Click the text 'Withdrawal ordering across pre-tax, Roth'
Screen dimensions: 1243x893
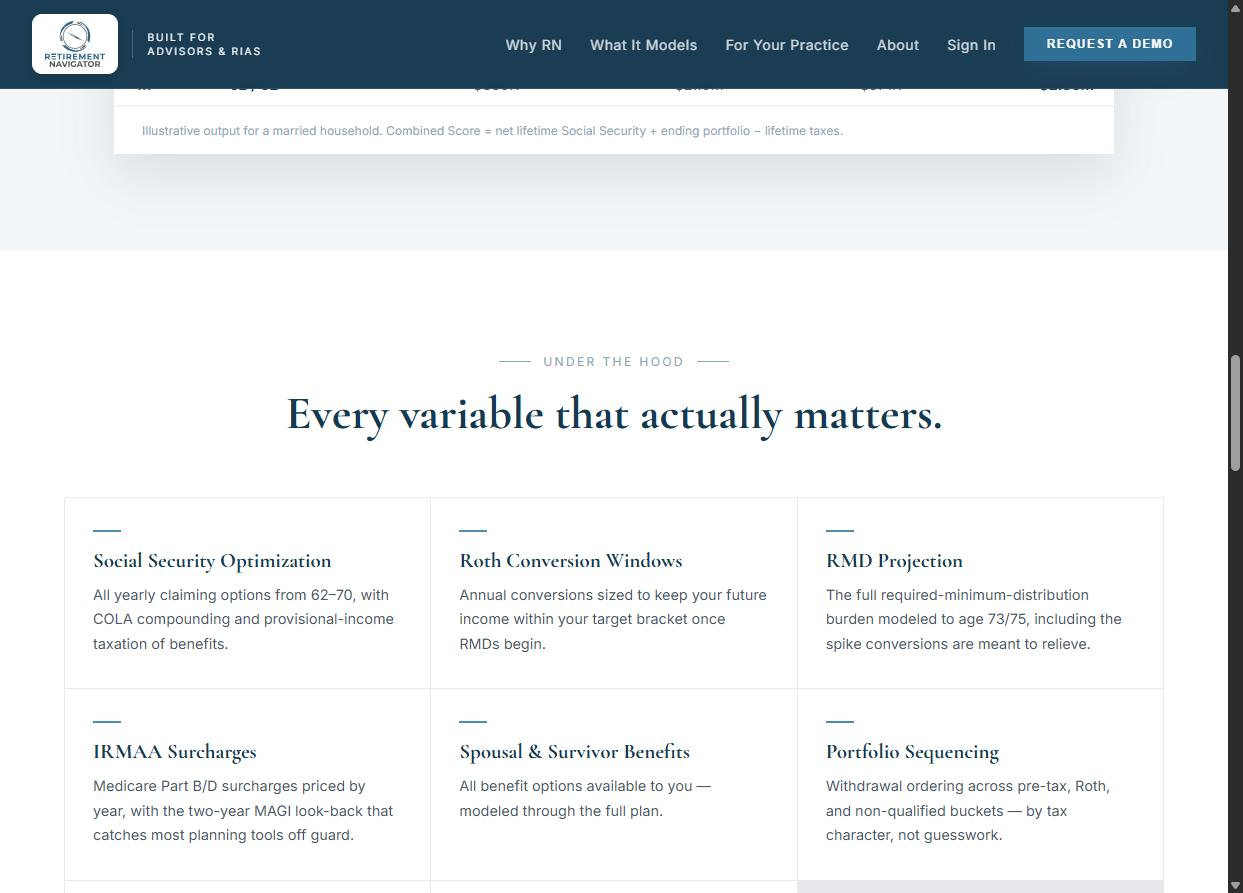tap(968, 786)
